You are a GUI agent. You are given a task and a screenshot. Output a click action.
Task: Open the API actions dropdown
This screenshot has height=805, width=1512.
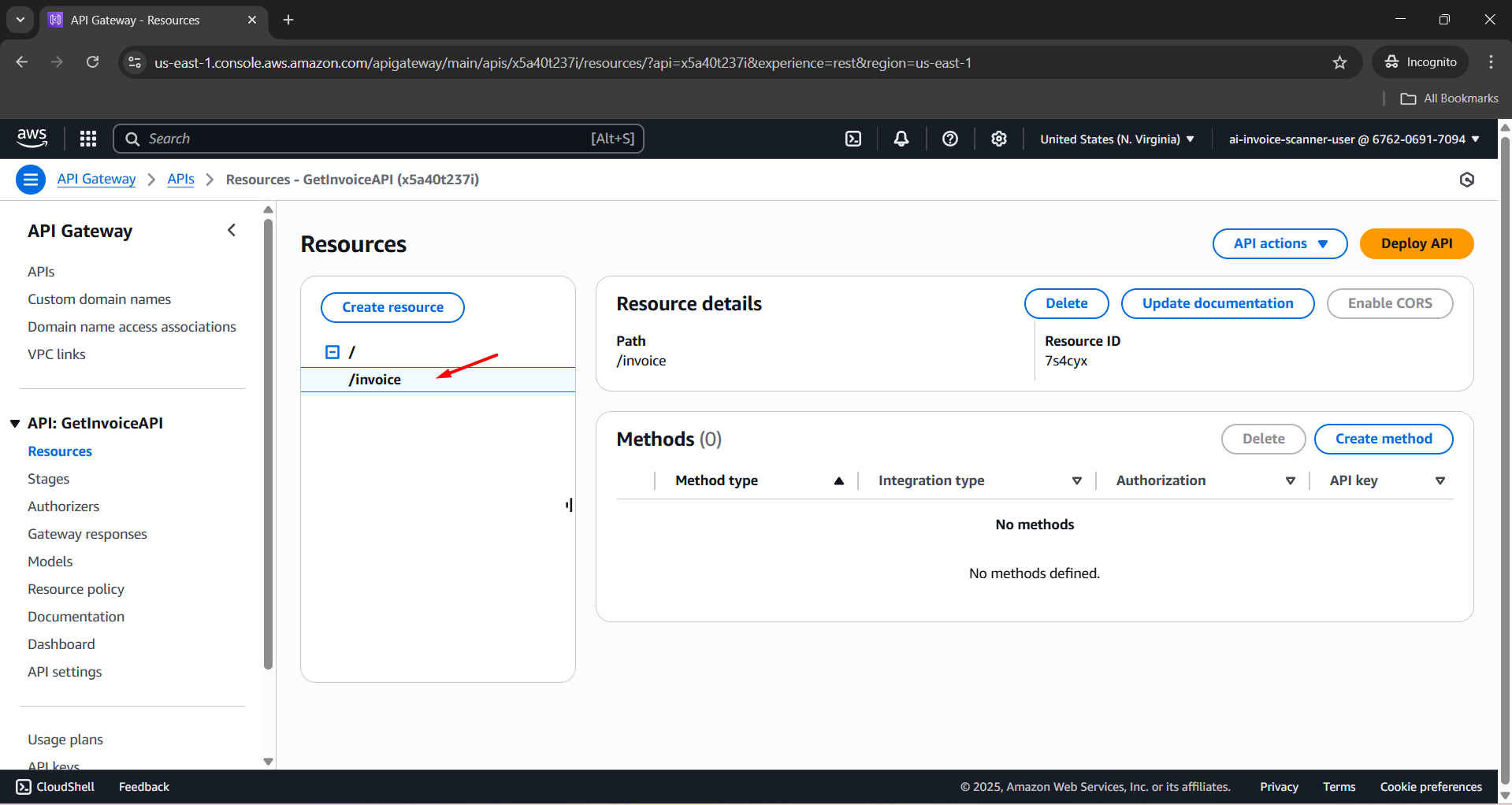pos(1280,243)
